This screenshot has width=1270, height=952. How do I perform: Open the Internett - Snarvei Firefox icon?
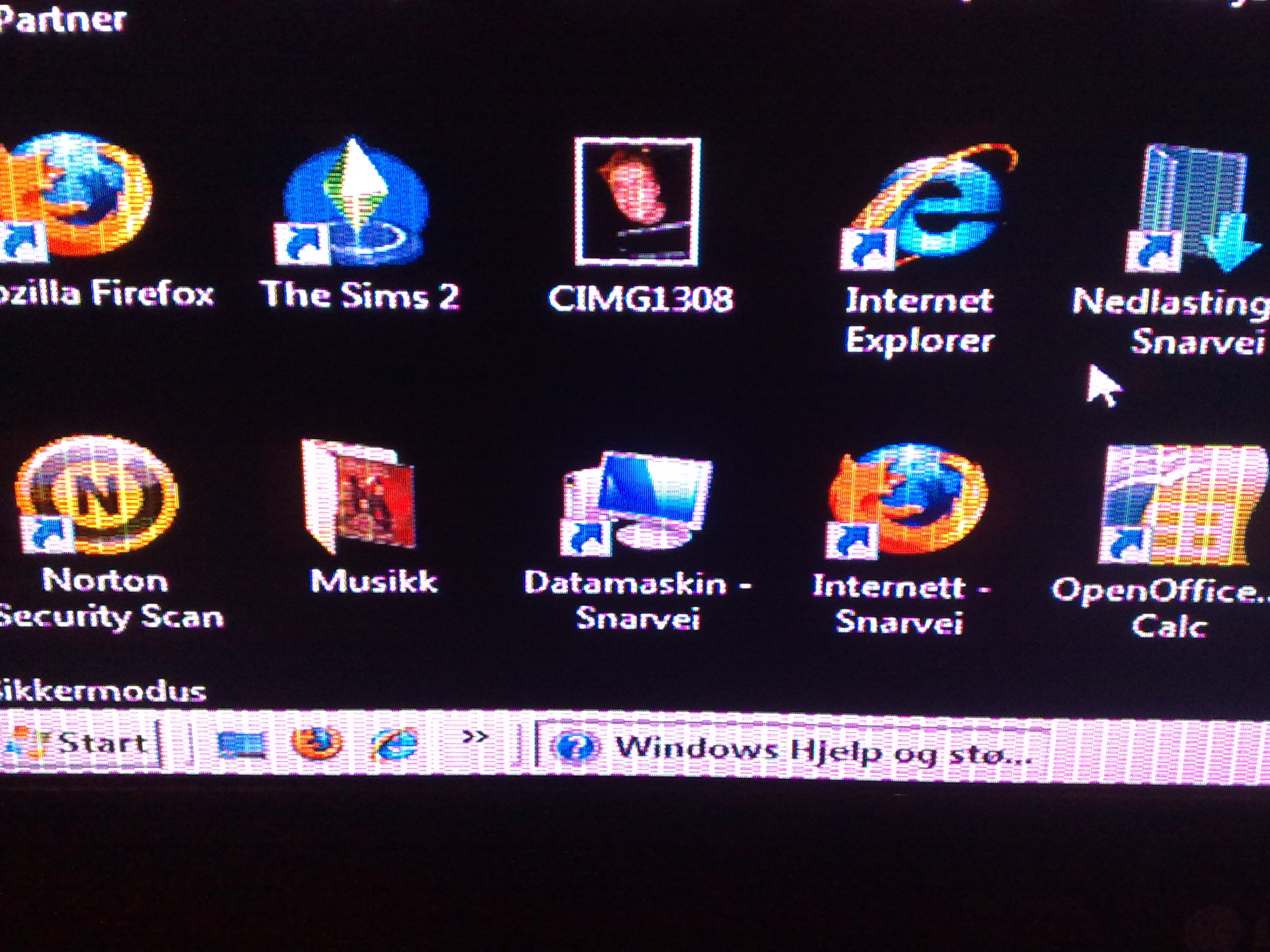coord(906,501)
